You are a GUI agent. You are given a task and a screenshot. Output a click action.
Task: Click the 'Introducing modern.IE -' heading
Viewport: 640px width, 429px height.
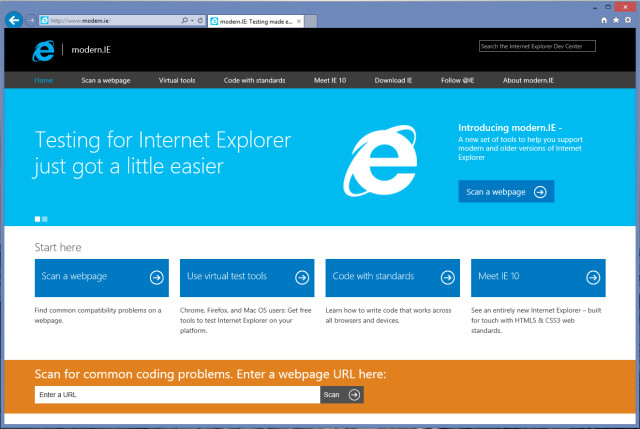(x=510, y=128)
